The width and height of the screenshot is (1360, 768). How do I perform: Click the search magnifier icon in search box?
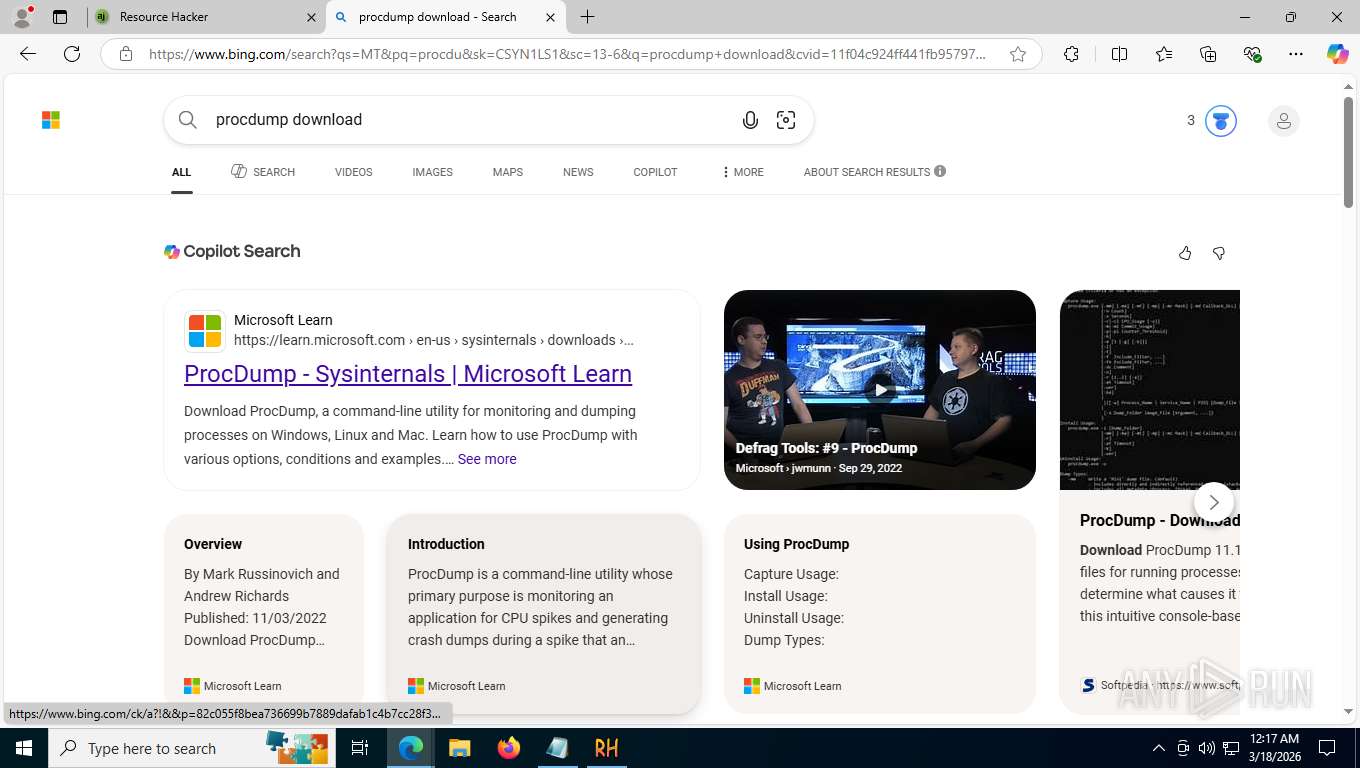tap(188, 120)
